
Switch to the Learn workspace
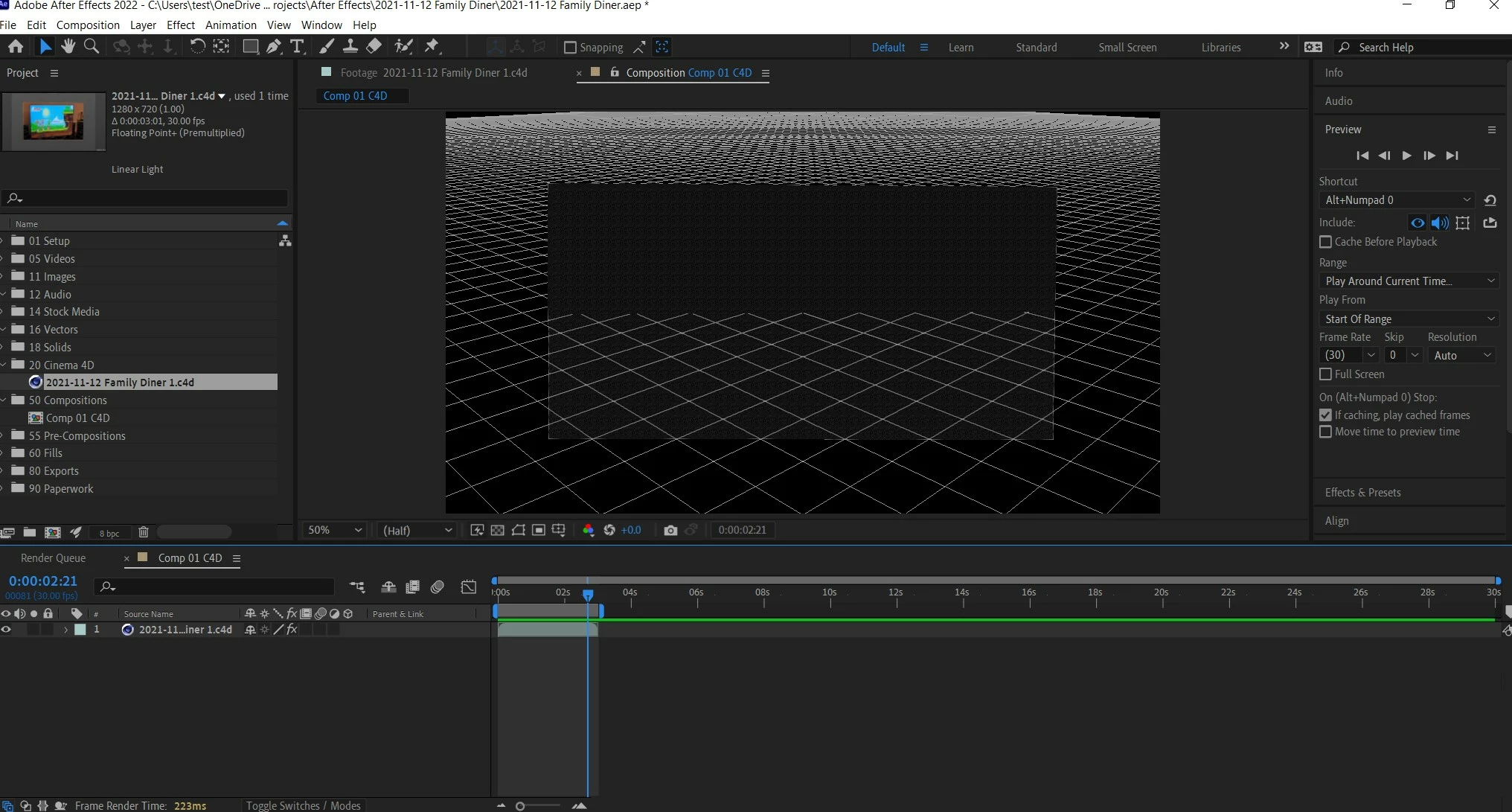(961, 47)
